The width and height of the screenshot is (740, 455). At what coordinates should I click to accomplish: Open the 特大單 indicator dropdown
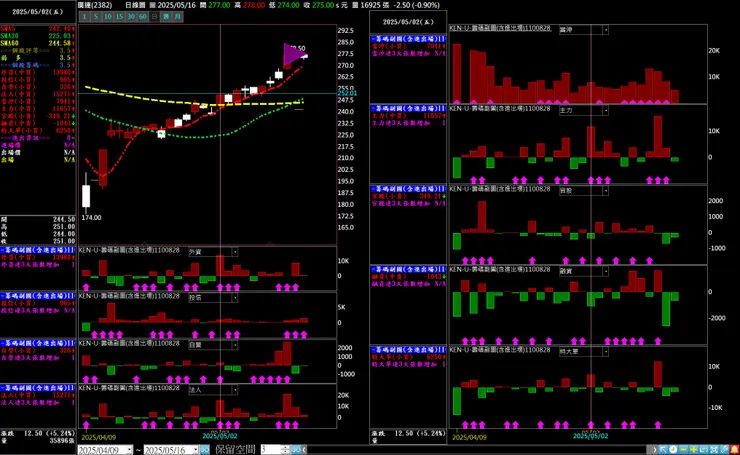point(605,352)
